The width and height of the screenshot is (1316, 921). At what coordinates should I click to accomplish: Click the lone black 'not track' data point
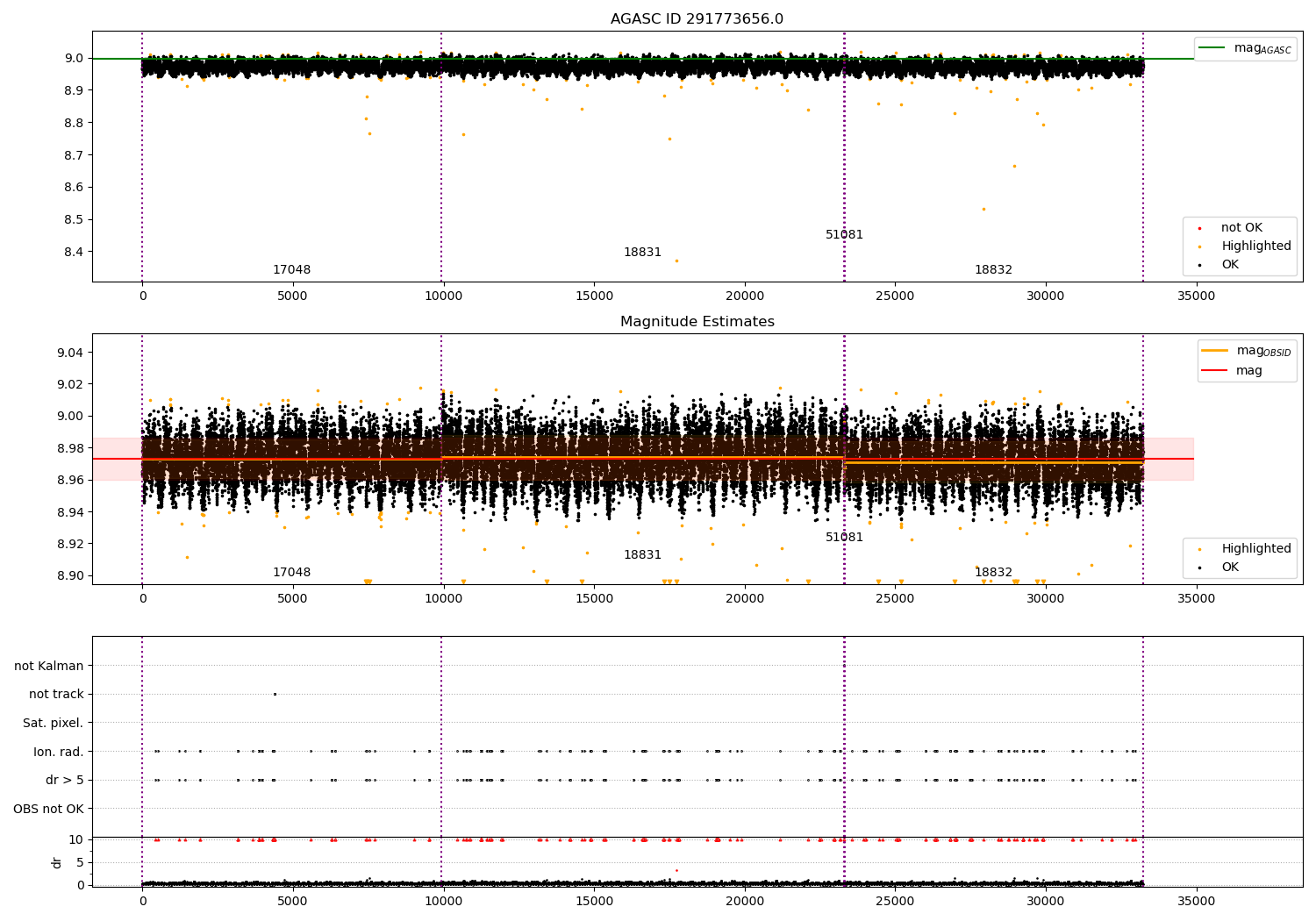coord(275,694)
